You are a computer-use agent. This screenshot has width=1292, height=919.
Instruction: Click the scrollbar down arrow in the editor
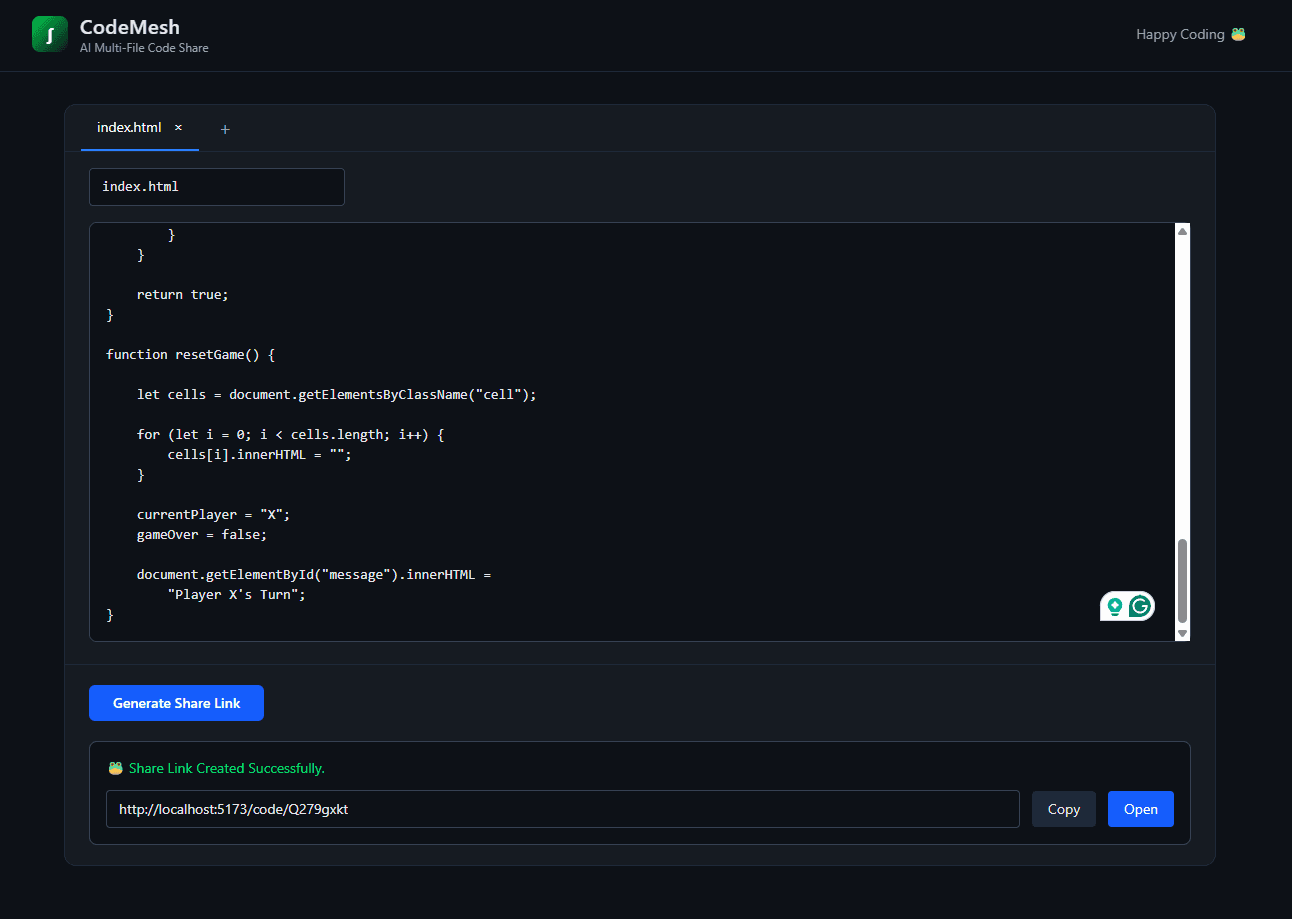pyautogui.click(x=1182, y=633)
